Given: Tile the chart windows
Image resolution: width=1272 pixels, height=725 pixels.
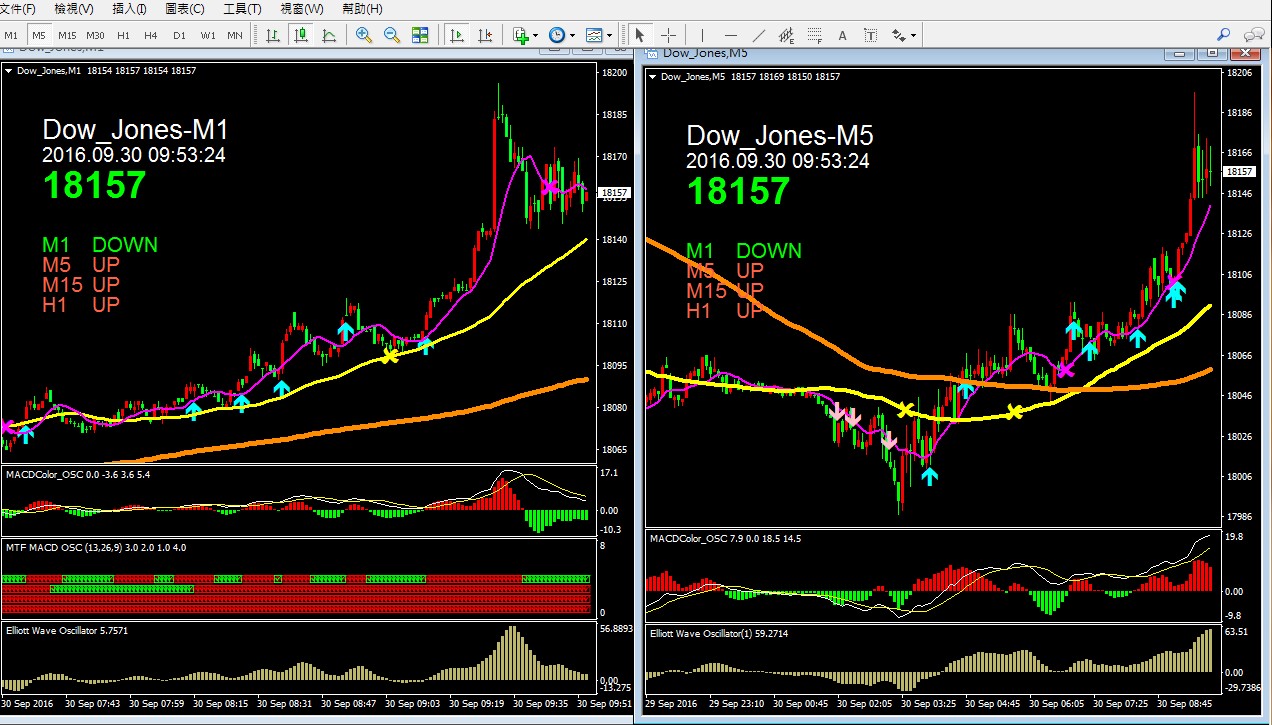Looking at the screenshot, I should click(x=420, y=35).
